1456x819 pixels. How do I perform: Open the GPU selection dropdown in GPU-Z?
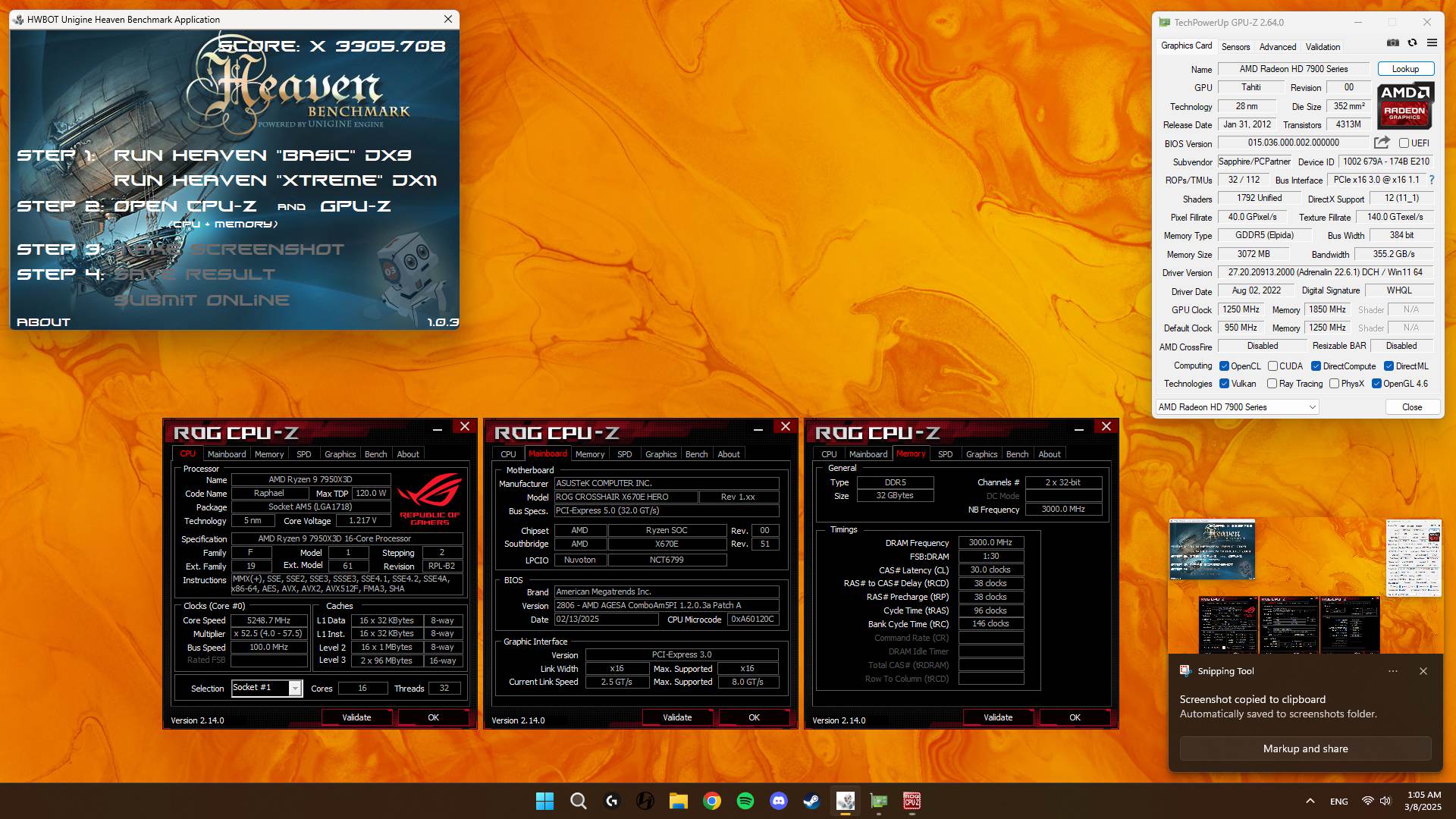[x=1237, y=407]
